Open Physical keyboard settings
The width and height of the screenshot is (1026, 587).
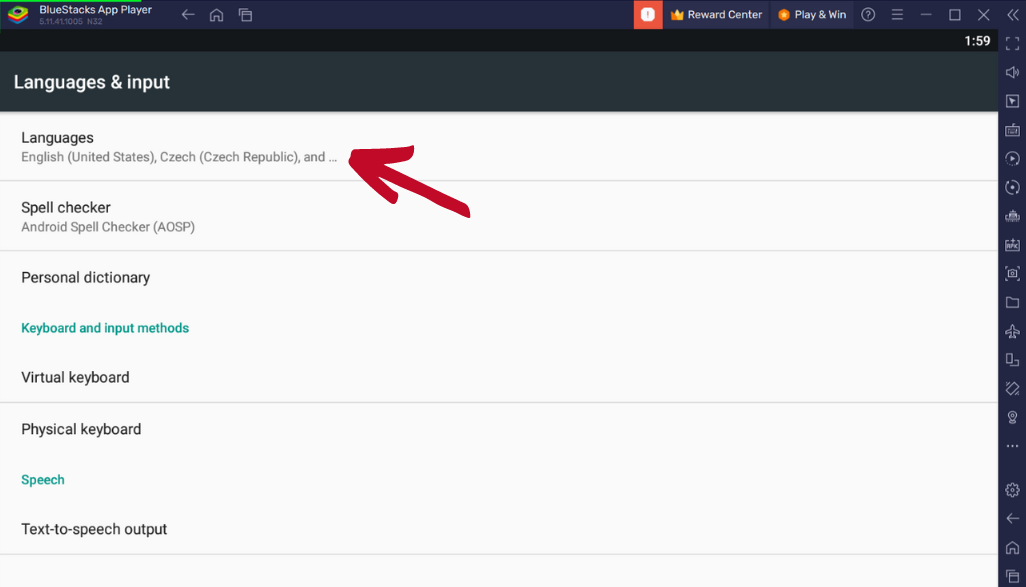[x=499, y=429]
